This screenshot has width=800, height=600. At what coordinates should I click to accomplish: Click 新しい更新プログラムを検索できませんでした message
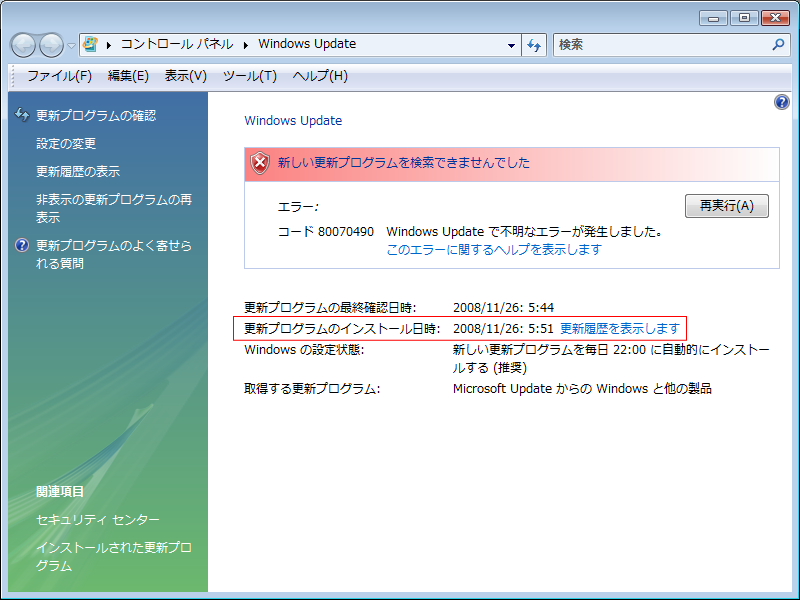(x=404, y=163)
